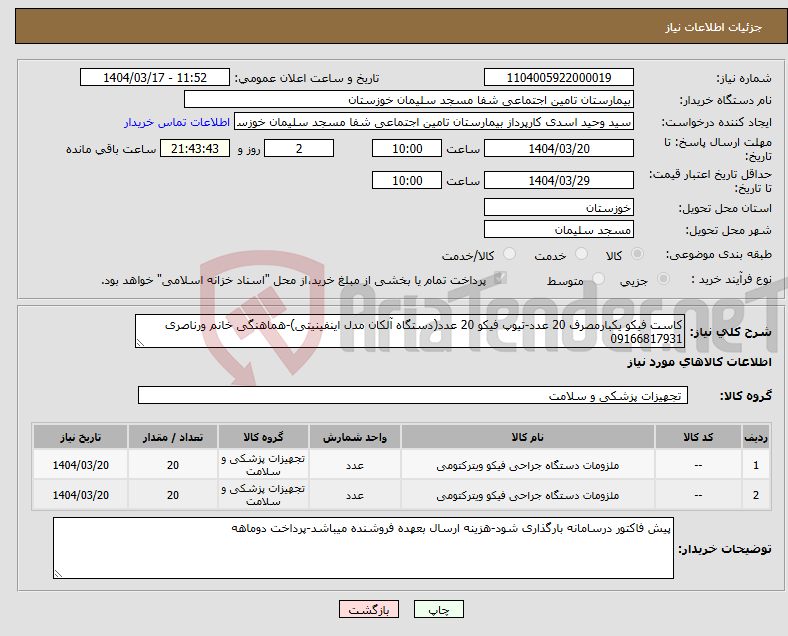Click the announcement date field 1404/03/17 - 11:52
The image size is (788, 636).
[x=155, y=77]
